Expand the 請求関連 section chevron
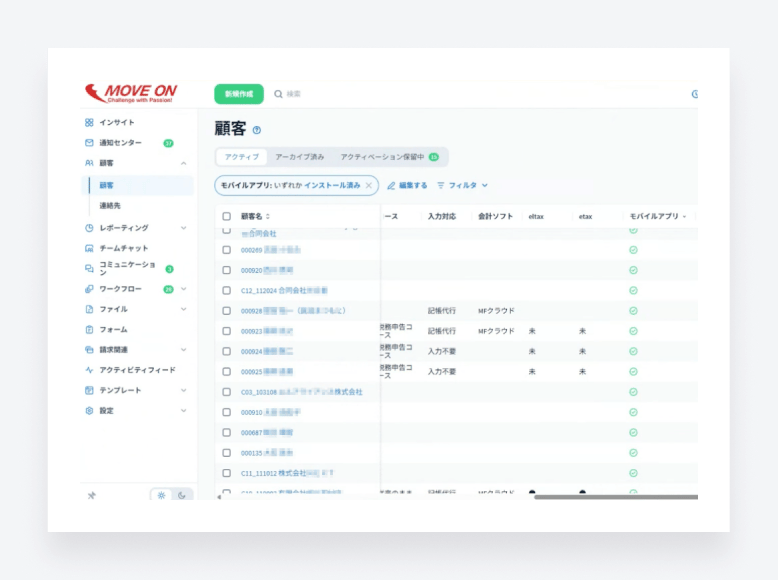The width and height of the screenshot is (778, 586). [x=184, y=350]
